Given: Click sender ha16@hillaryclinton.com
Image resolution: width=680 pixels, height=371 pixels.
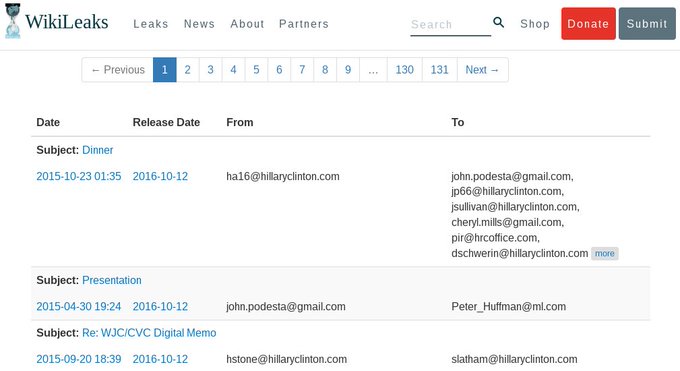Looking at the screenshot, I should [x=283, y=177].
